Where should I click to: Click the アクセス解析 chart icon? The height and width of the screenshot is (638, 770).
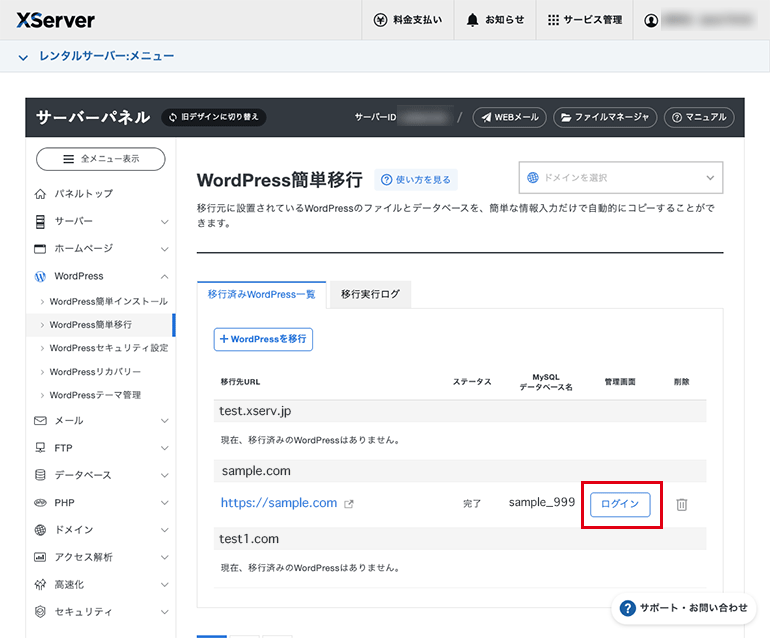tap(40, 557)
